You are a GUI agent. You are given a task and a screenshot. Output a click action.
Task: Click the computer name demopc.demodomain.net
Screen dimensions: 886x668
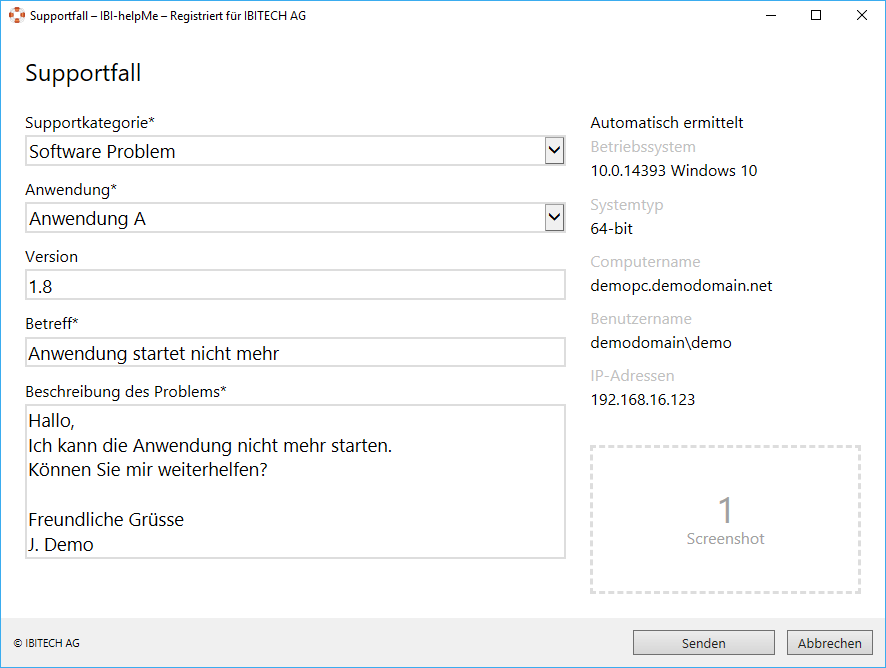[x=681, y=286]
